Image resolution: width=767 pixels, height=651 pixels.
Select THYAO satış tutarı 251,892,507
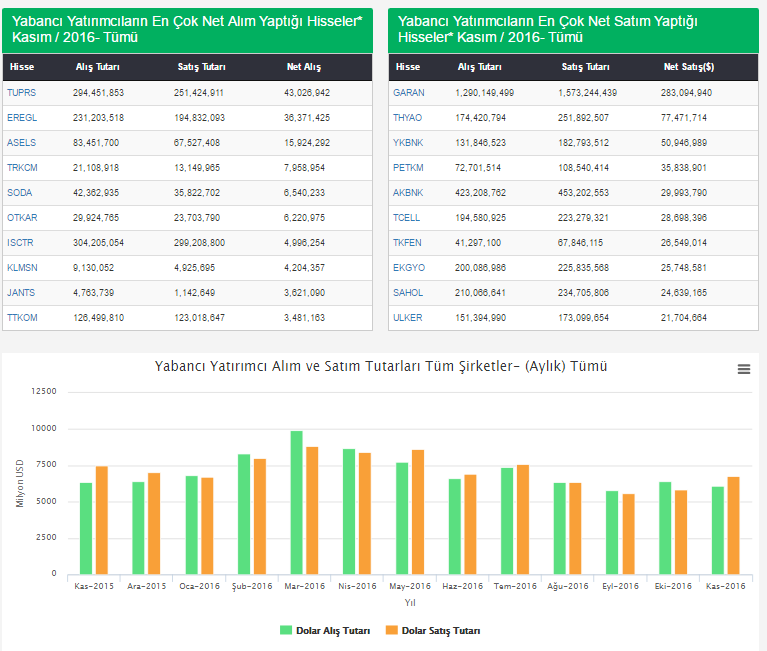584,117
